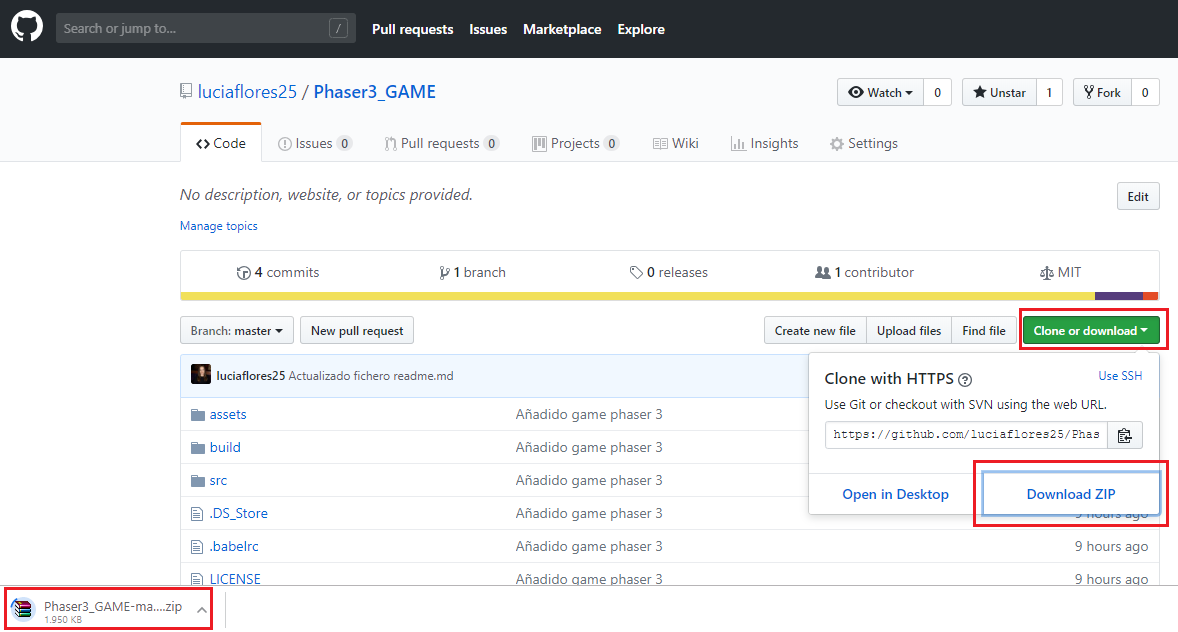Go to Marketplace
This screenshot has height=632, width=1178.
point(562,29)
